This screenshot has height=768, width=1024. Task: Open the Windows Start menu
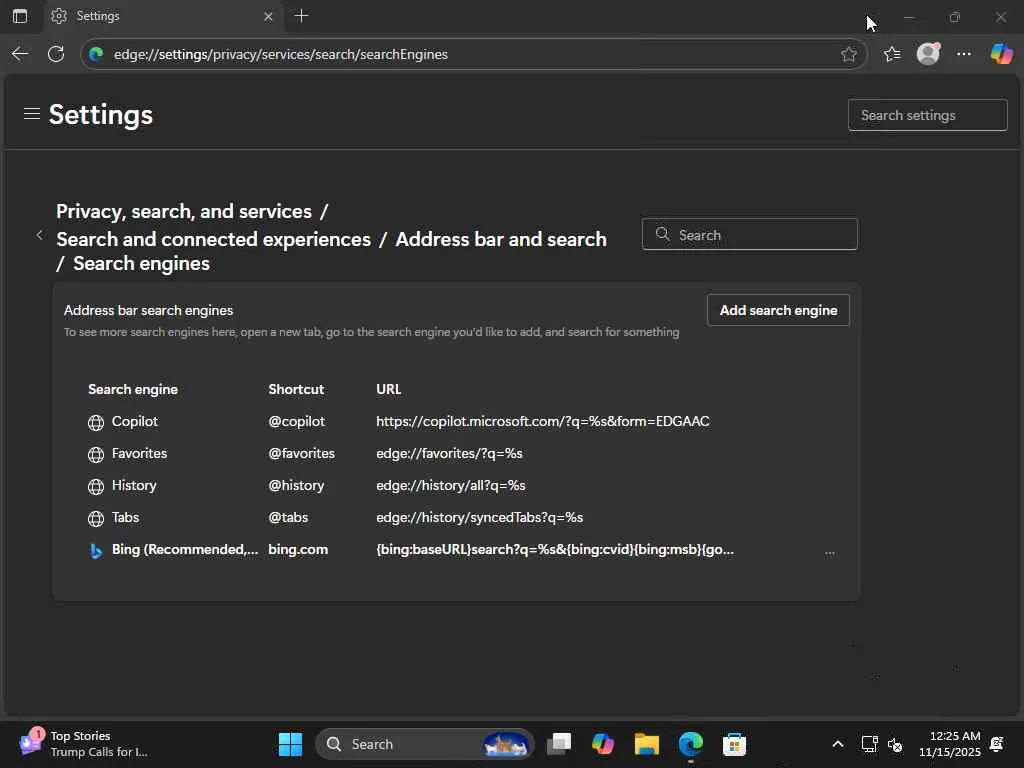click(290, 744)
